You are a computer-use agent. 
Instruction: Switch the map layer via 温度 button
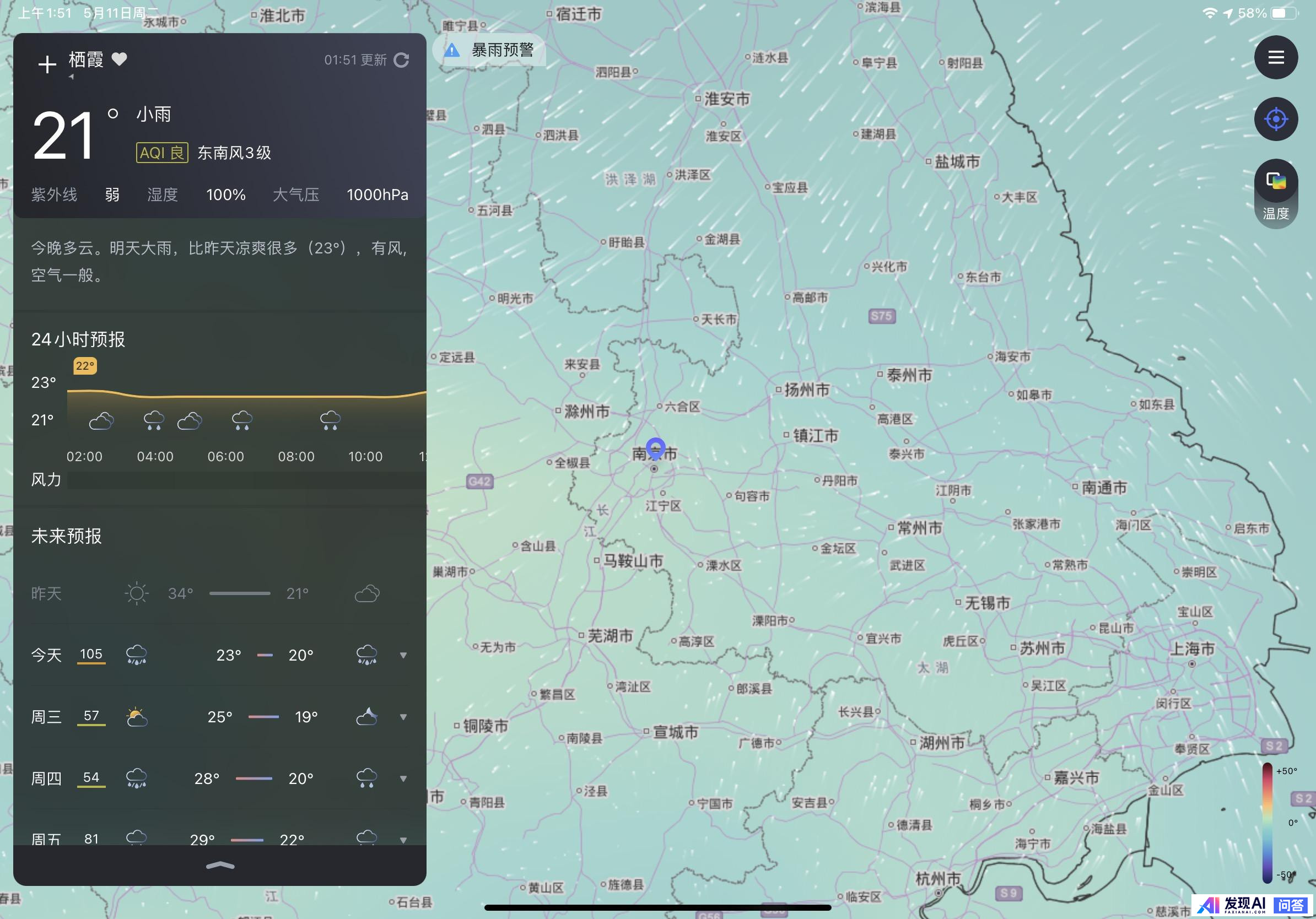pyautogui.click(x=1276, y=193)
